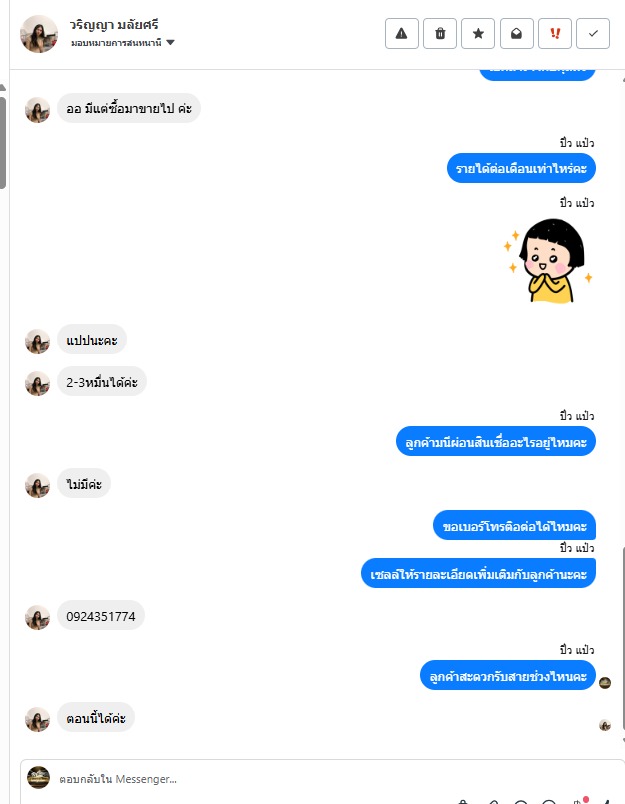Delete the conversation using the trash icon

[440, 34]
